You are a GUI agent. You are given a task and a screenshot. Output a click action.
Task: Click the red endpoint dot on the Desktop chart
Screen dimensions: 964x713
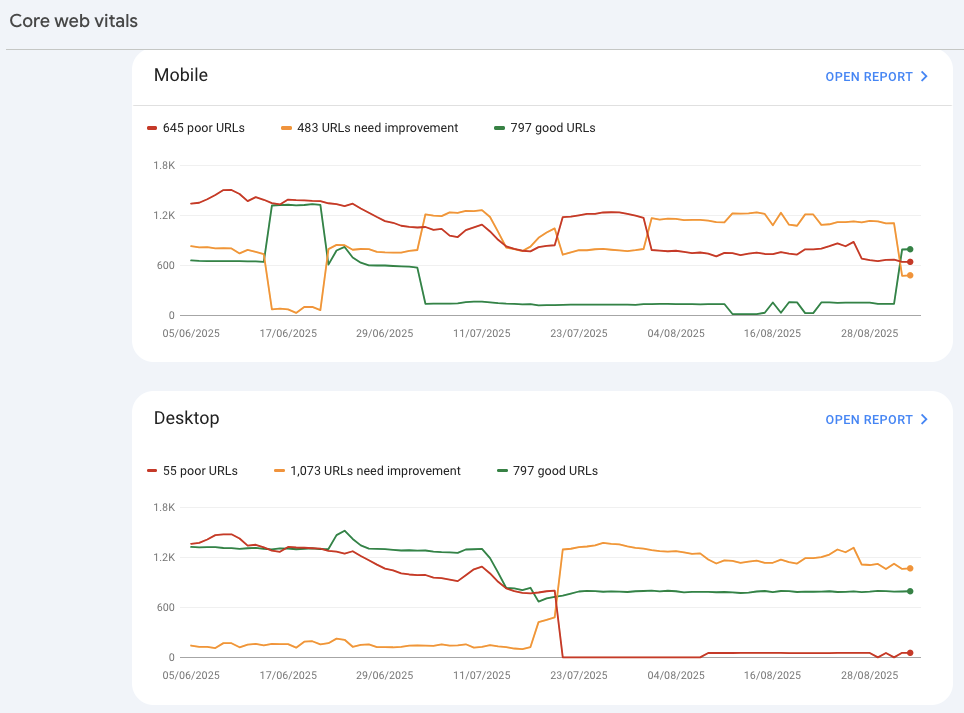click(x=909, y=652)
